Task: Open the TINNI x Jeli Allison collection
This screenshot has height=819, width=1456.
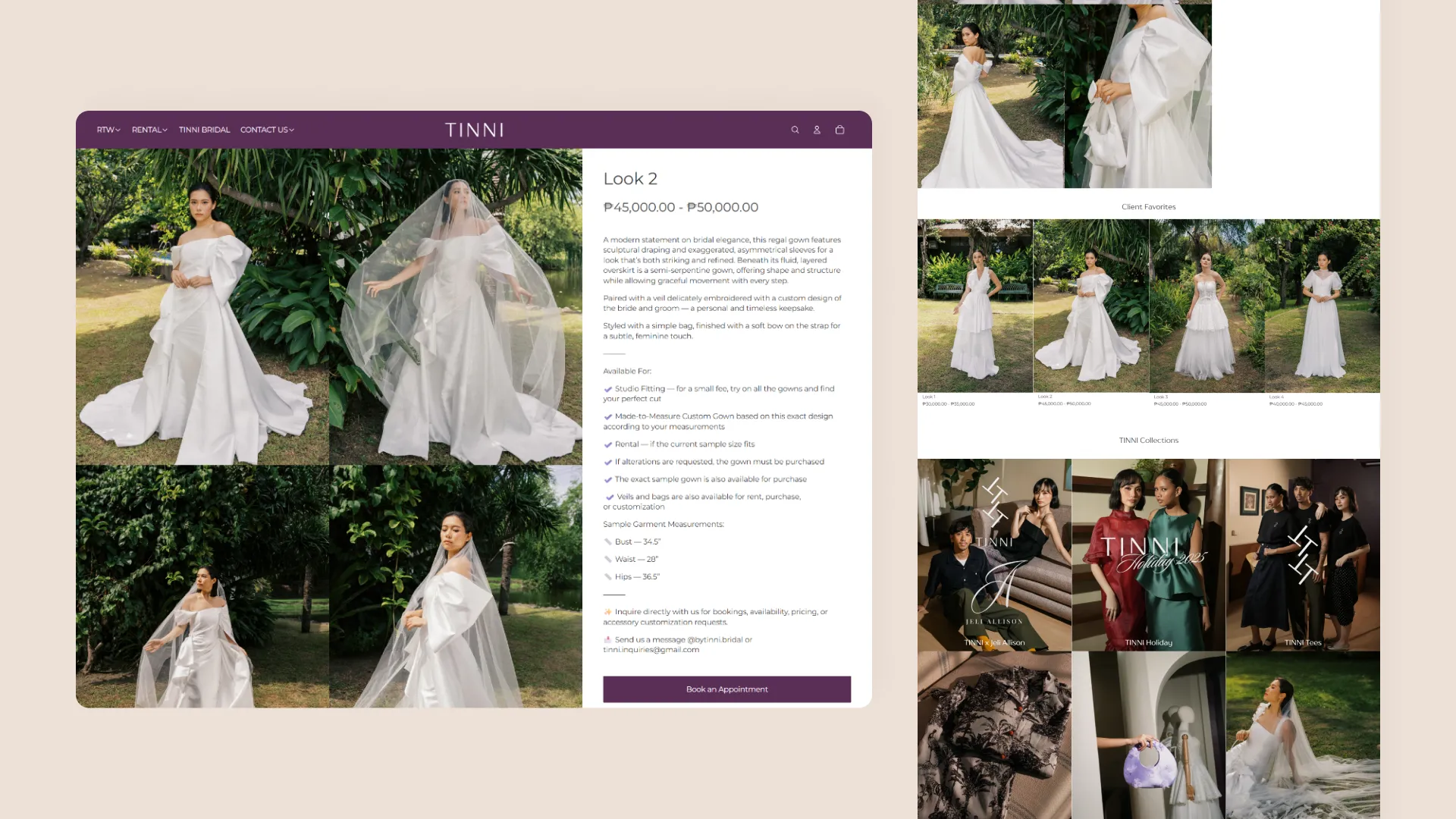Action: point(994,554)
